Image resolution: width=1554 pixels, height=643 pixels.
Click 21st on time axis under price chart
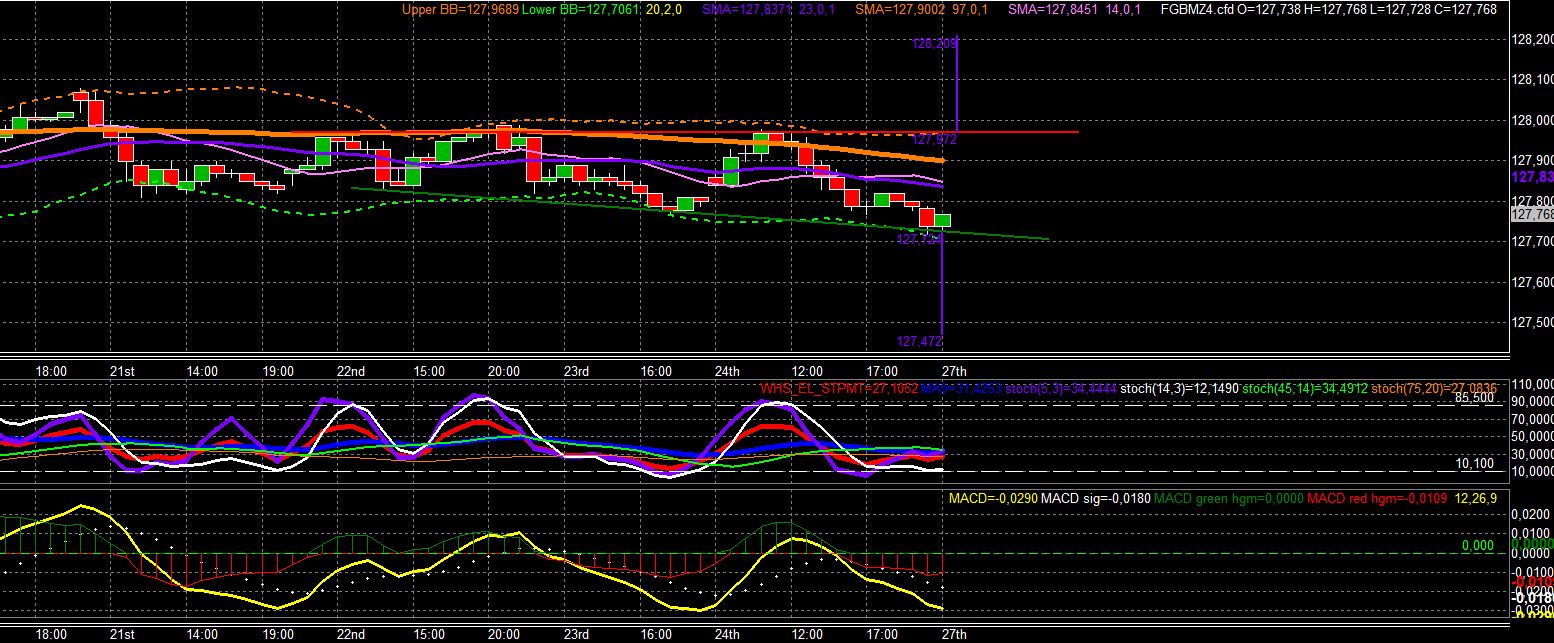pos(122,370)
